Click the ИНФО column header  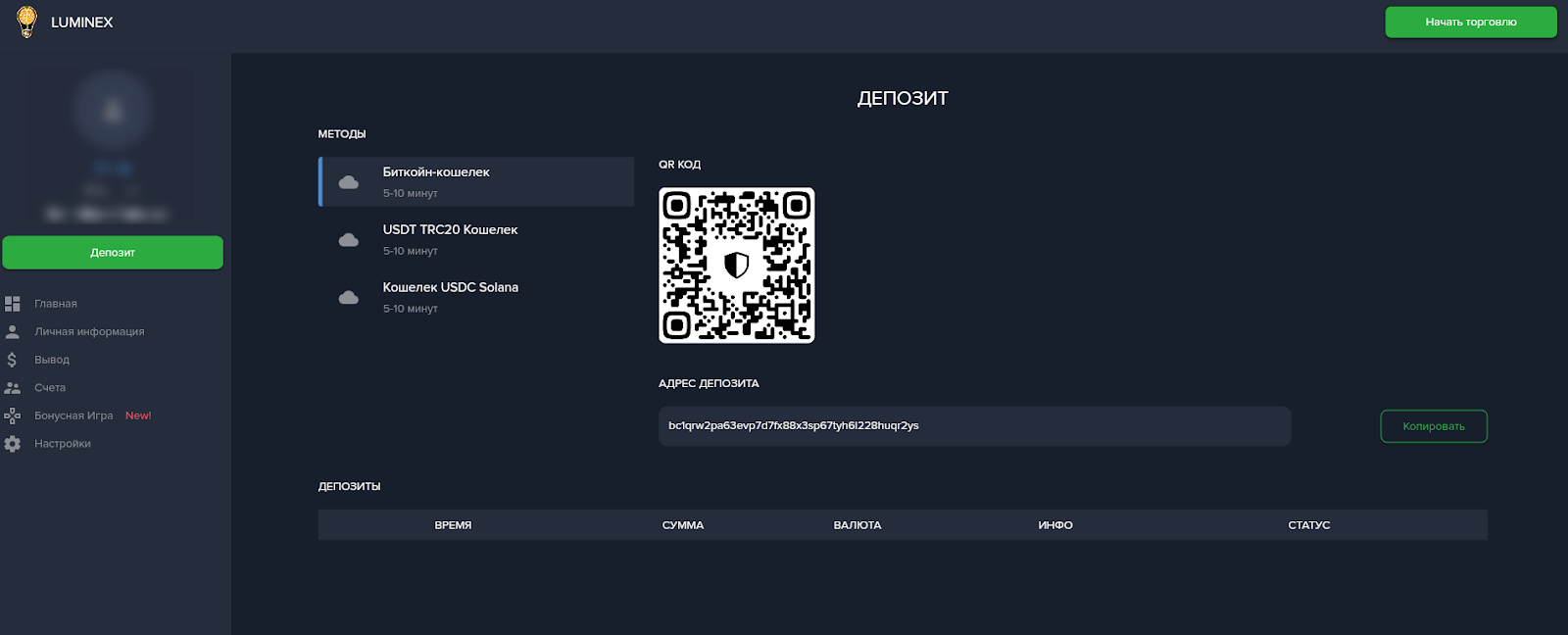point(1055,525)
